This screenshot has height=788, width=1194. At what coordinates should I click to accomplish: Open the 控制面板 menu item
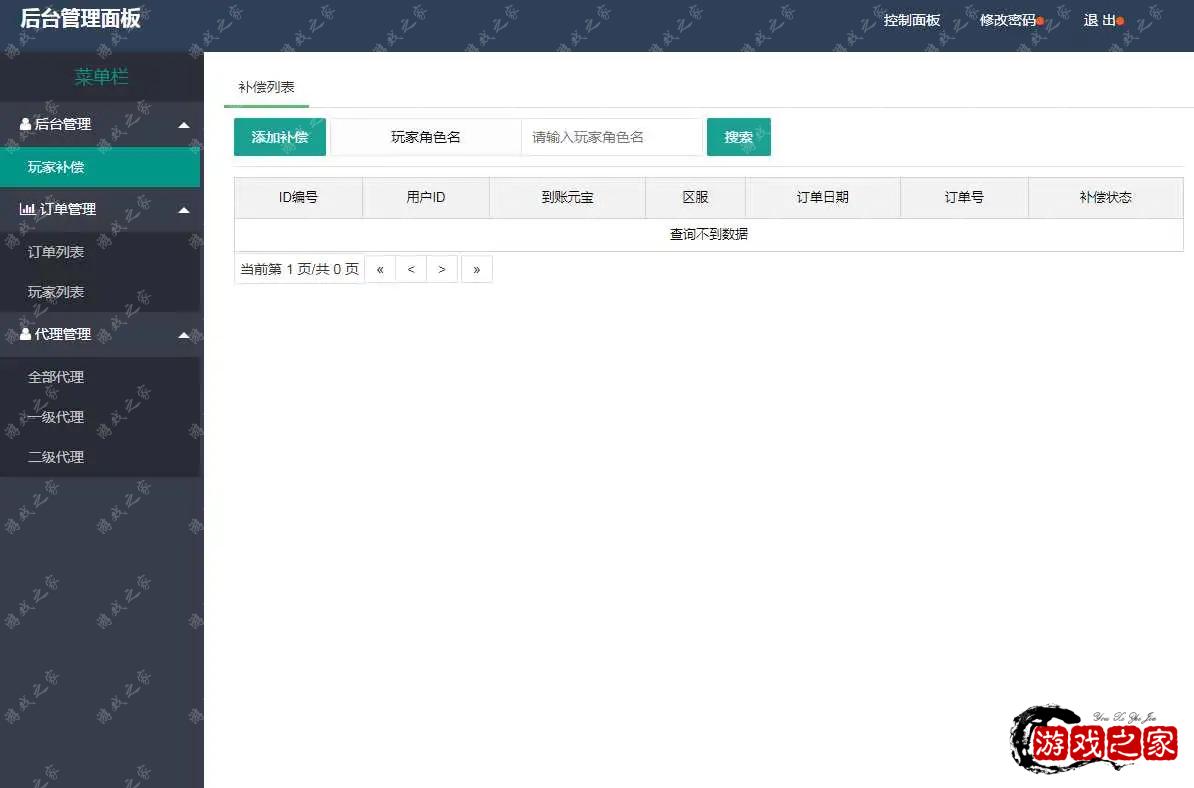point(911,18)
